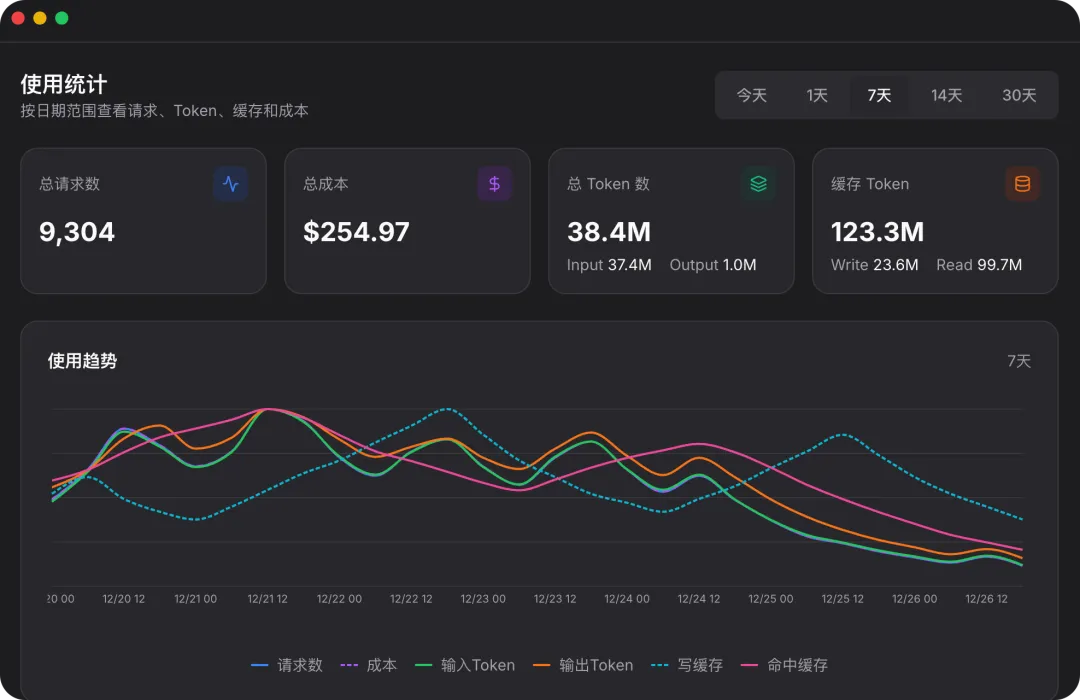The height and width of the screenshot is (700, 1080).
Task: Click the purple dollar sign icon
Action: [495, 184]
